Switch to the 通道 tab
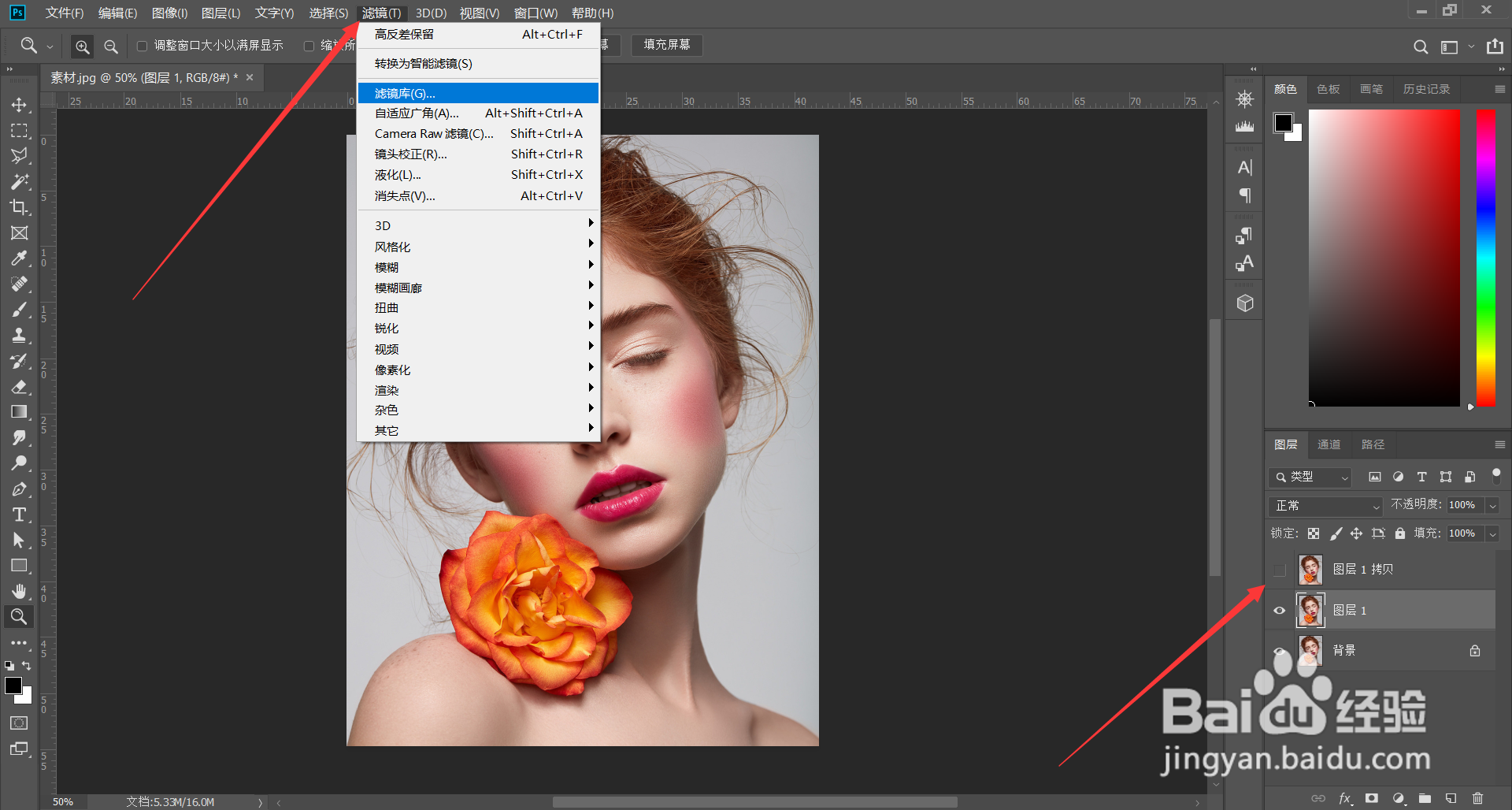 [1329, 445]
